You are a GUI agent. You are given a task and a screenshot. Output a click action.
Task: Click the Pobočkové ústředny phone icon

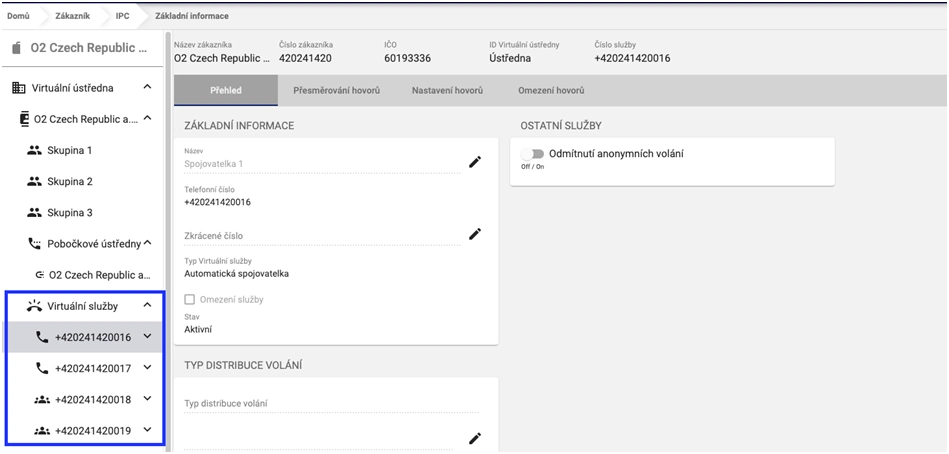click(35, 243)
